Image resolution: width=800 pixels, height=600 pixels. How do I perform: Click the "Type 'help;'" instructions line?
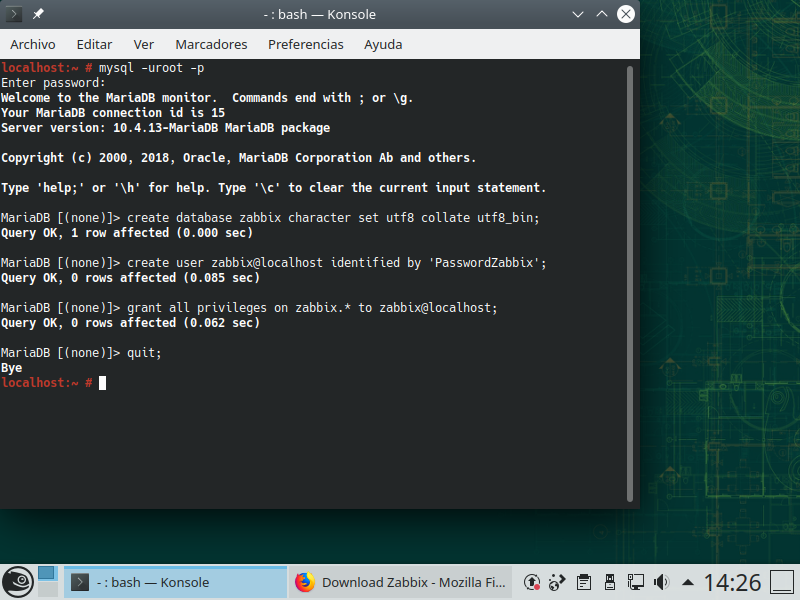coord(273,188)
